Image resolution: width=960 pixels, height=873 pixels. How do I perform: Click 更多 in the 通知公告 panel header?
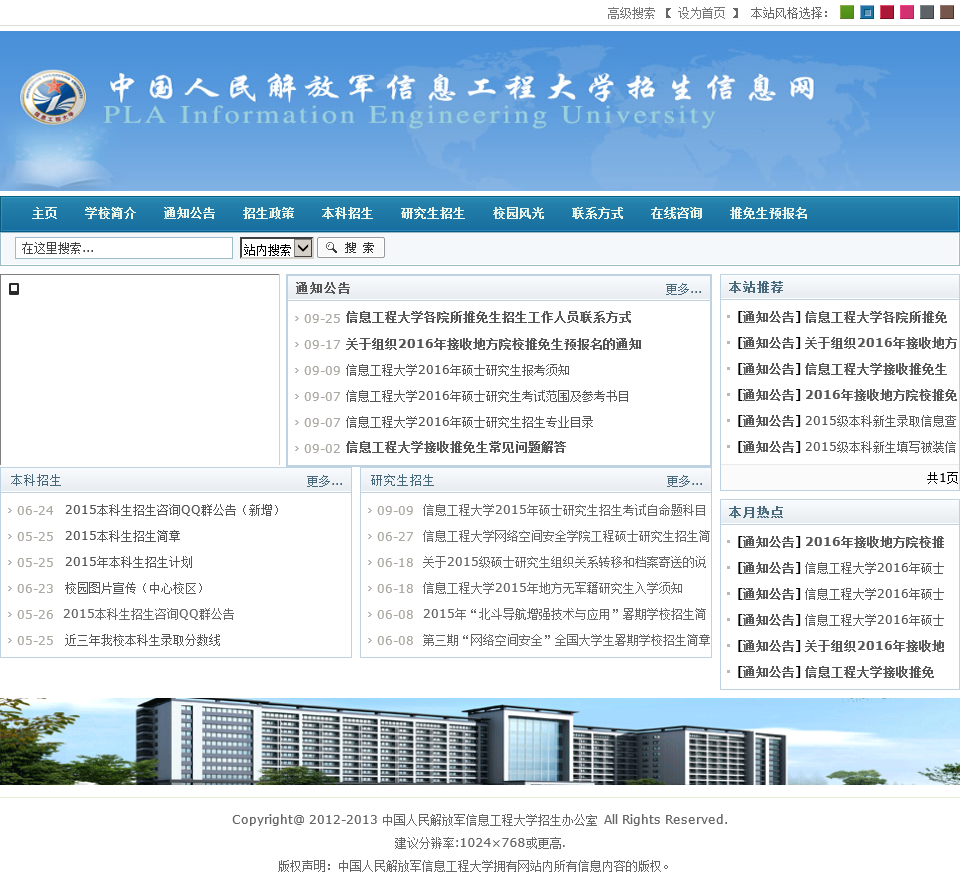tap(683, 288)
